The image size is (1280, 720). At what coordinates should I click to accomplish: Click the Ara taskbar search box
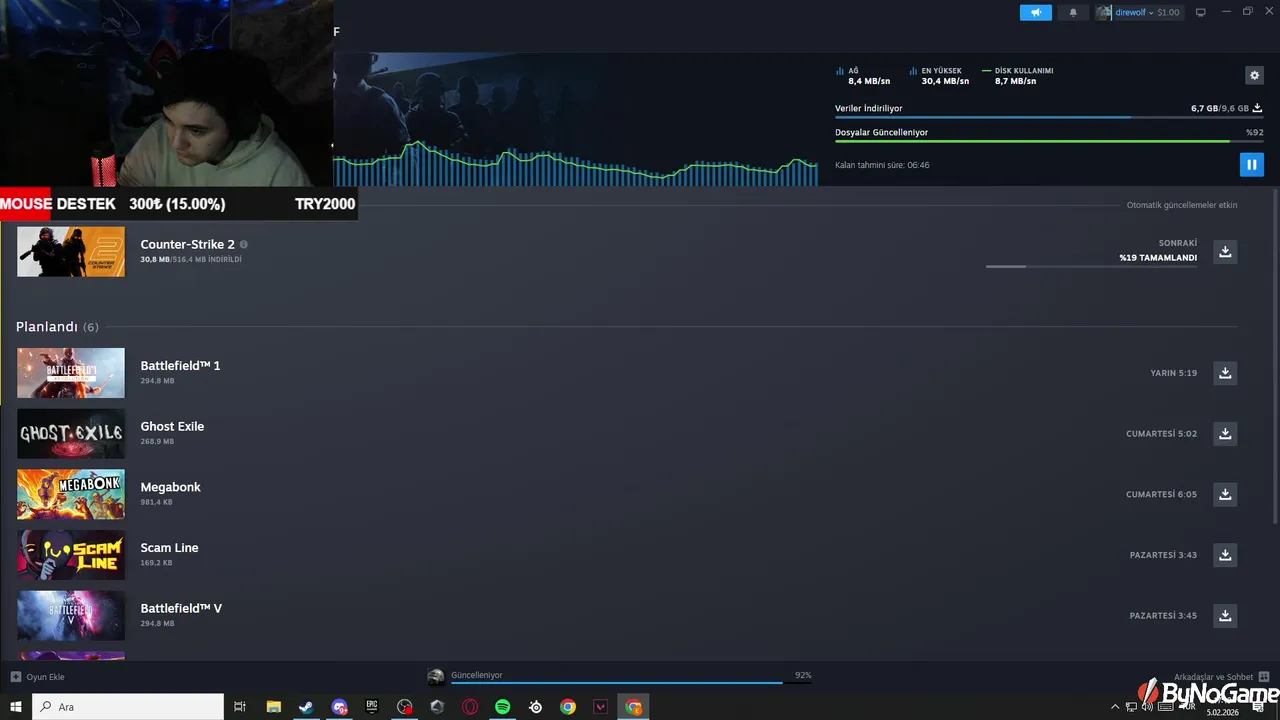click(x=128, y=707)
